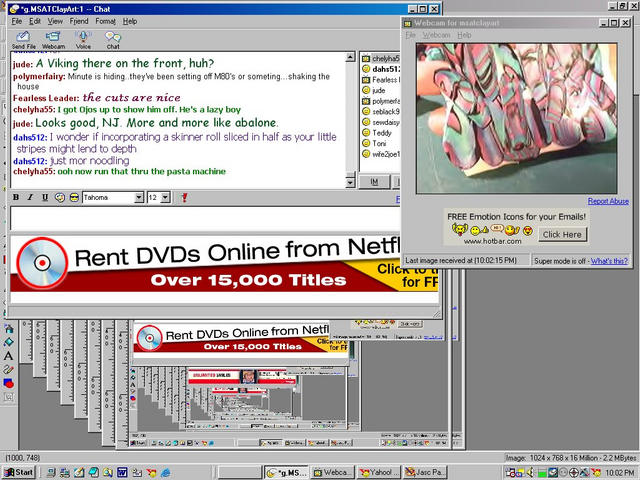Select user dahs51 in member list
This screenshot has width=640, height=480.
pyautogui.click(x=380, y=69)
